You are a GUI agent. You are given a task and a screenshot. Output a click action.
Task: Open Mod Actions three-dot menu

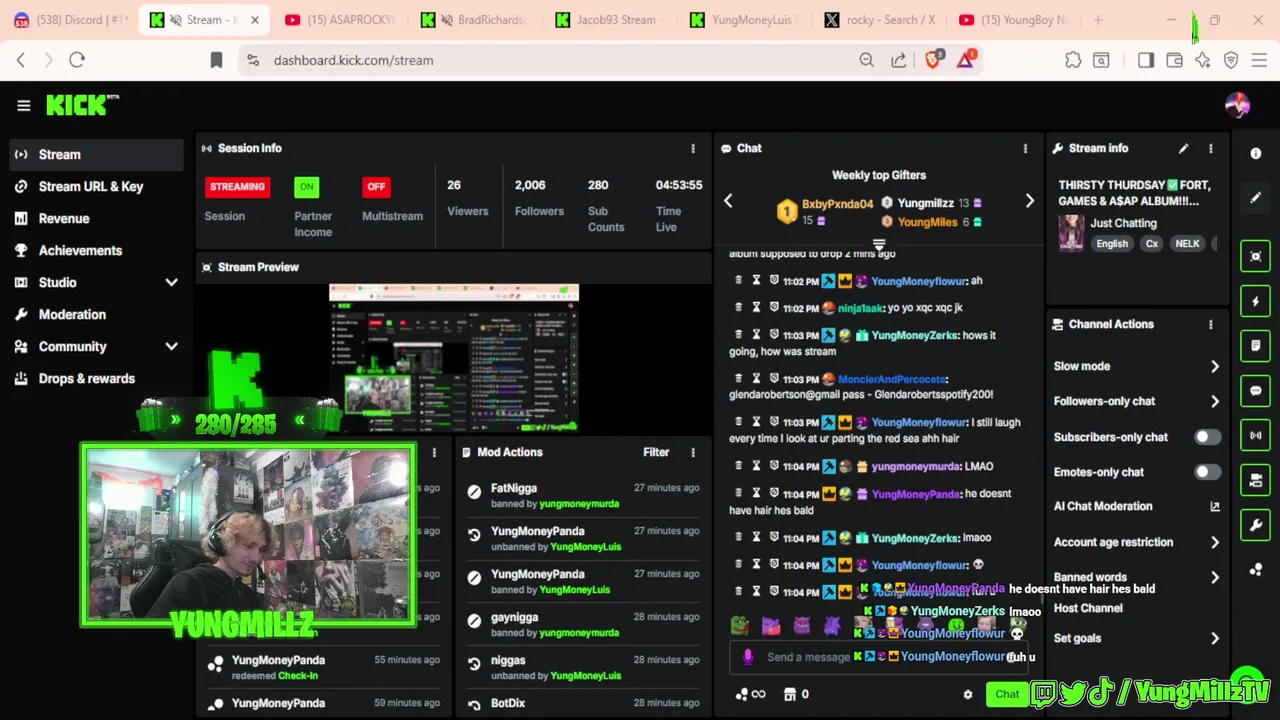(x=693, y=452)
